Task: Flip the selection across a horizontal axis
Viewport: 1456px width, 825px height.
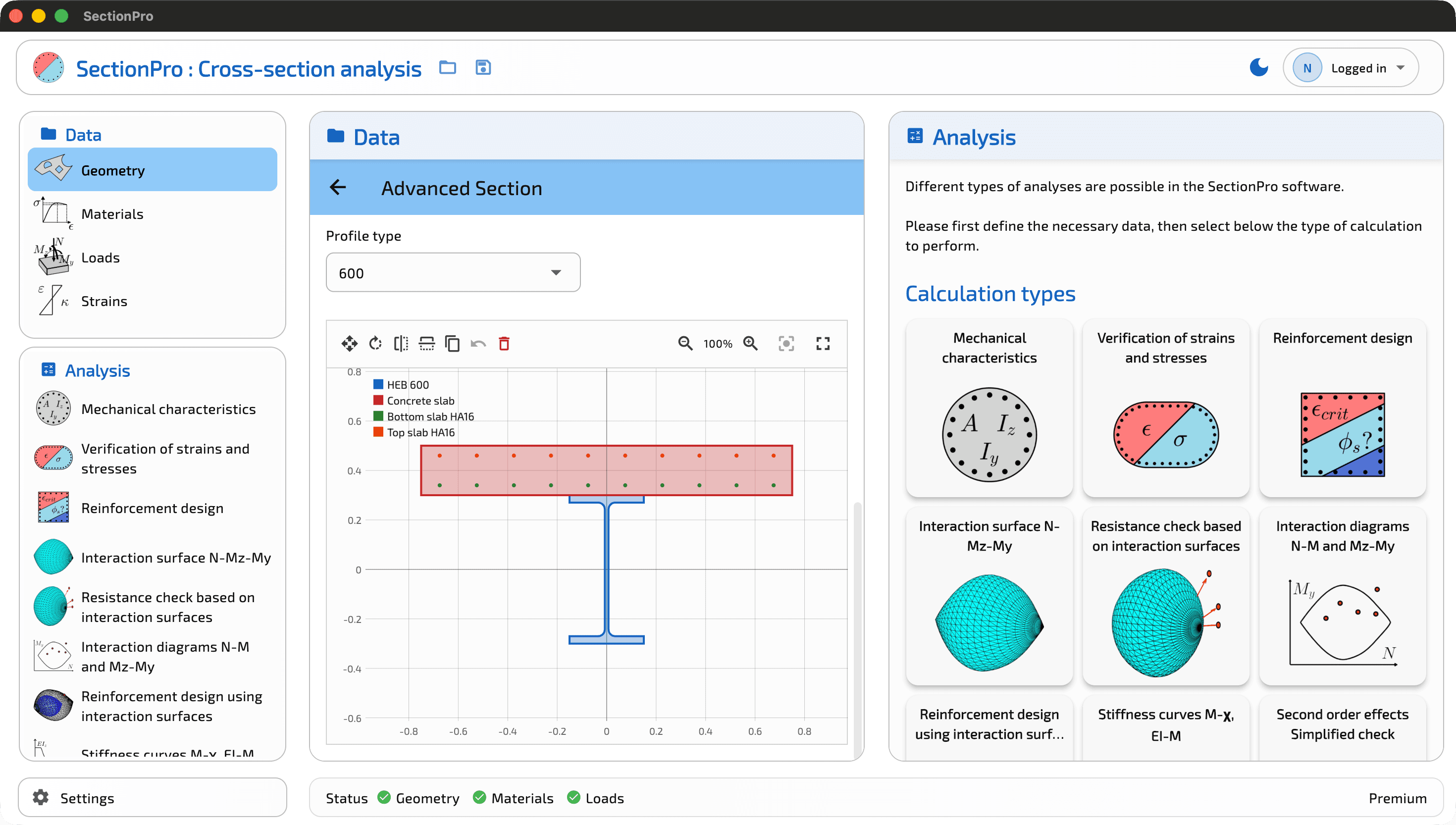Action: [426, 343]
